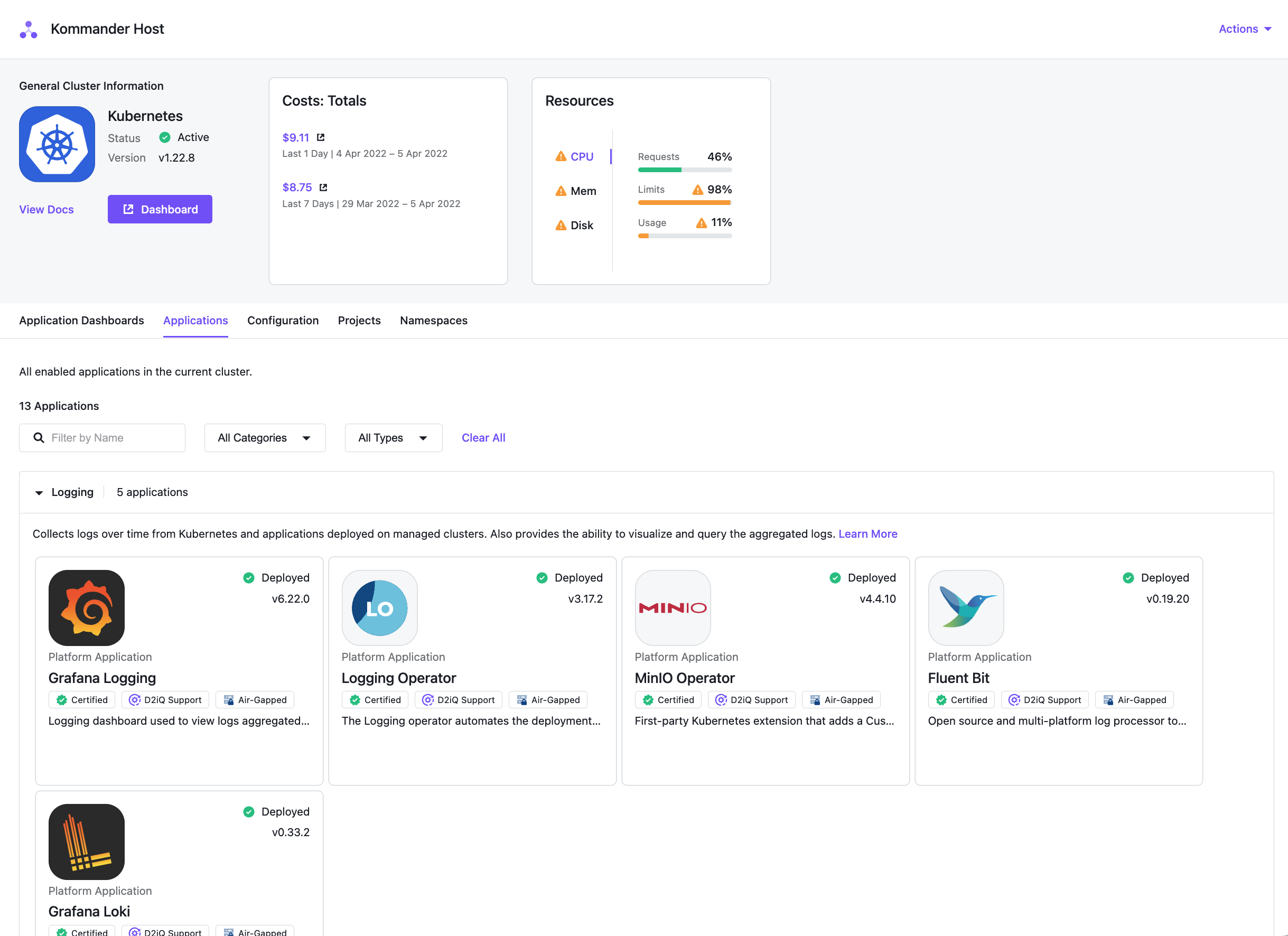The image size is (1288, 936).
Task: Click the Certified badge on Grafana Logging
Action: tap(82, 700)
